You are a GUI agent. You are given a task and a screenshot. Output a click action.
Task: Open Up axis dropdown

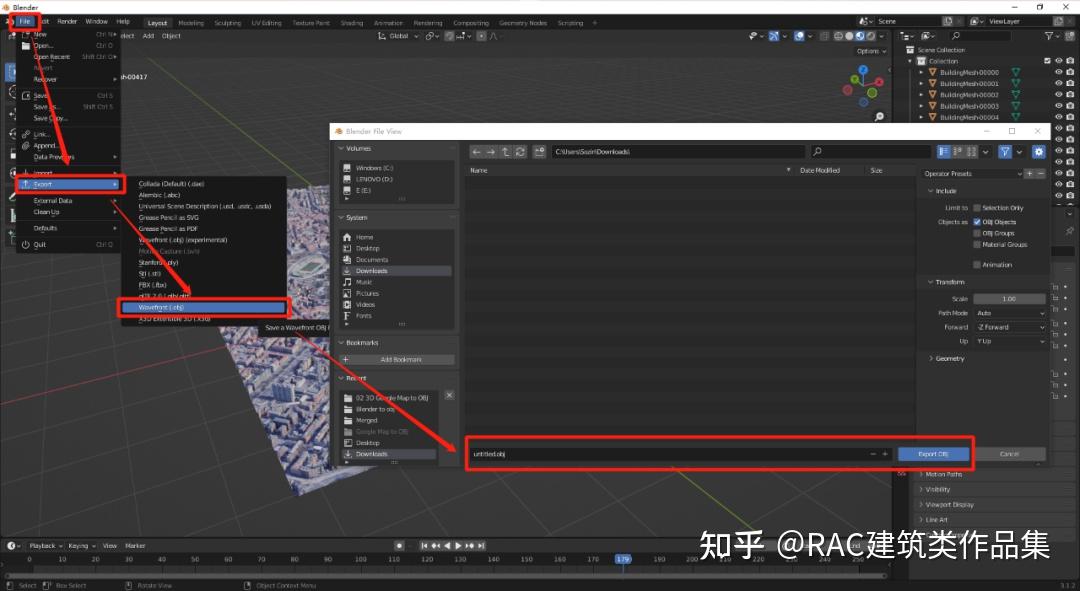click(1009, 341)
